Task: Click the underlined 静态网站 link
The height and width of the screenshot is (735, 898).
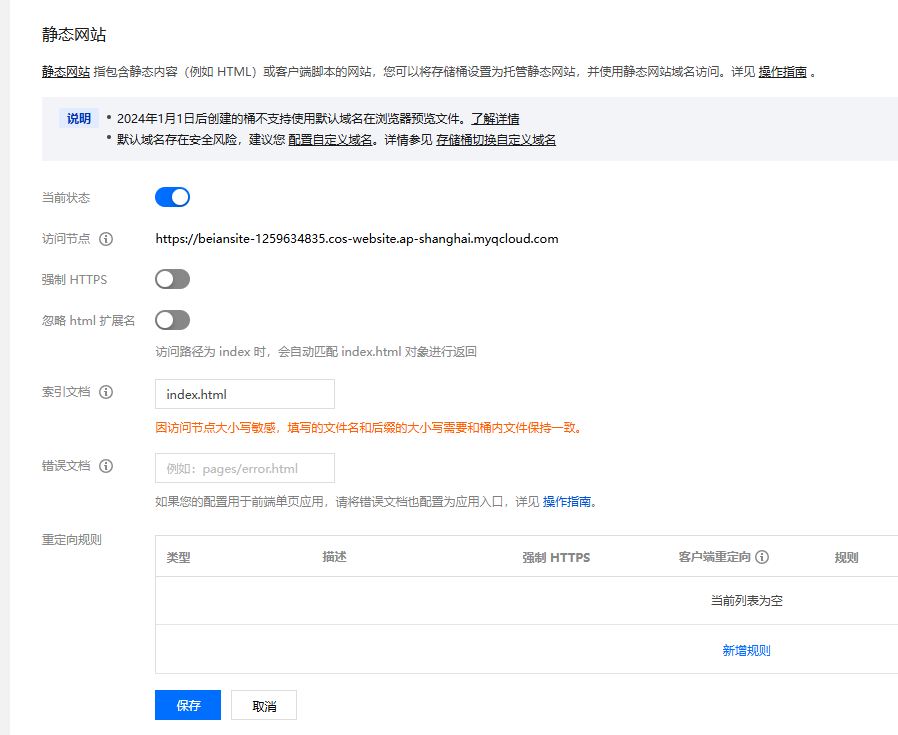Action: tap(66, 72)
